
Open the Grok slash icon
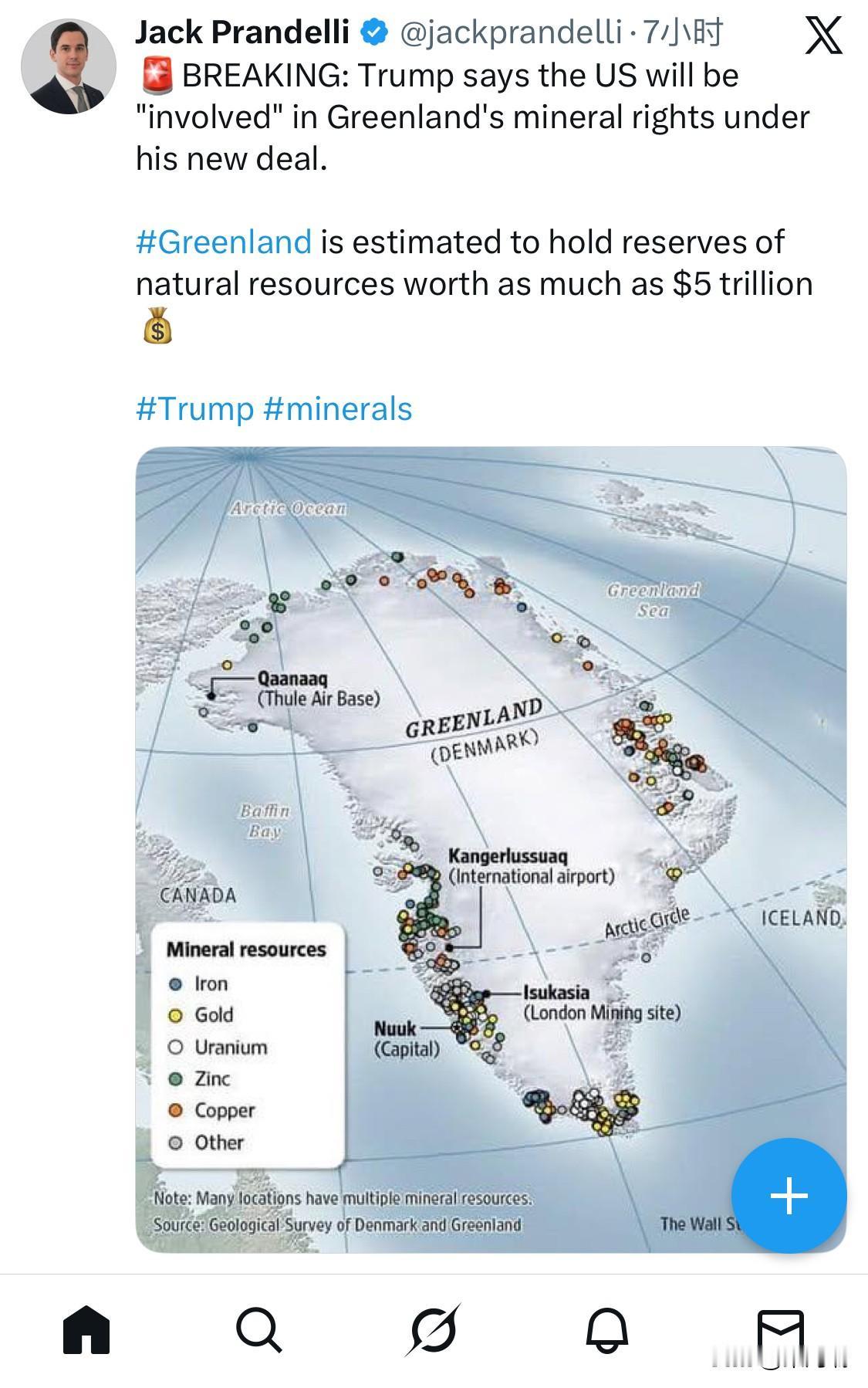434,1330
